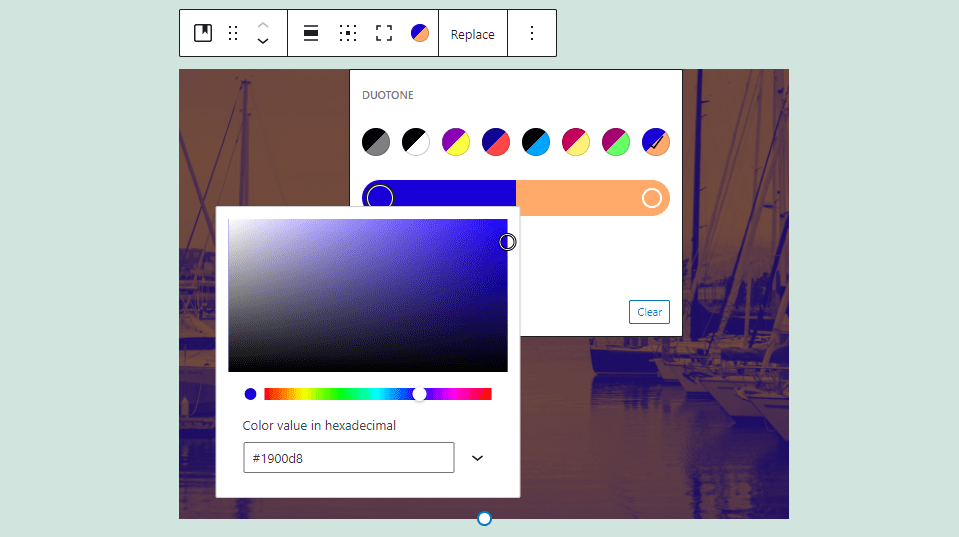Open the alignment options icon
The height and width of the screenshot is (537, 959).
[311, 33]
